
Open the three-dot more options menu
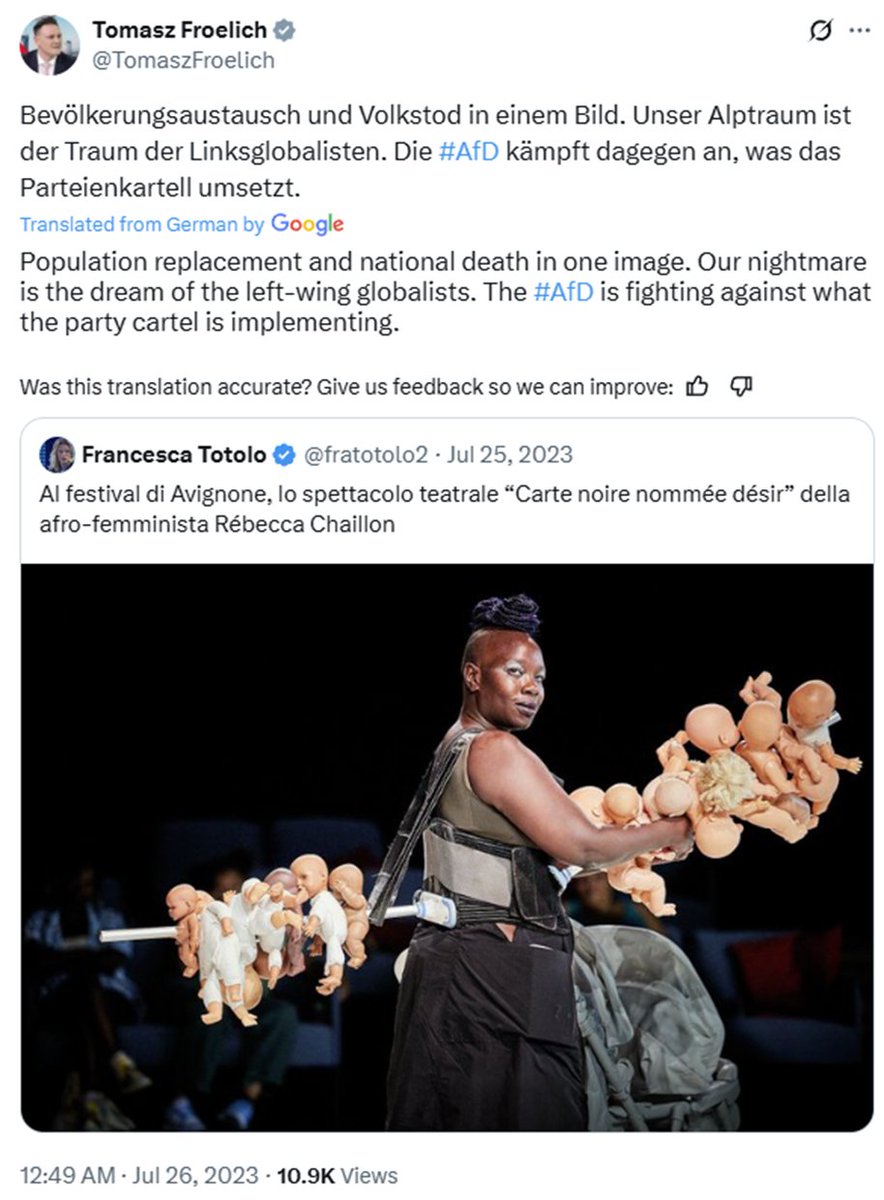[859, 31]
